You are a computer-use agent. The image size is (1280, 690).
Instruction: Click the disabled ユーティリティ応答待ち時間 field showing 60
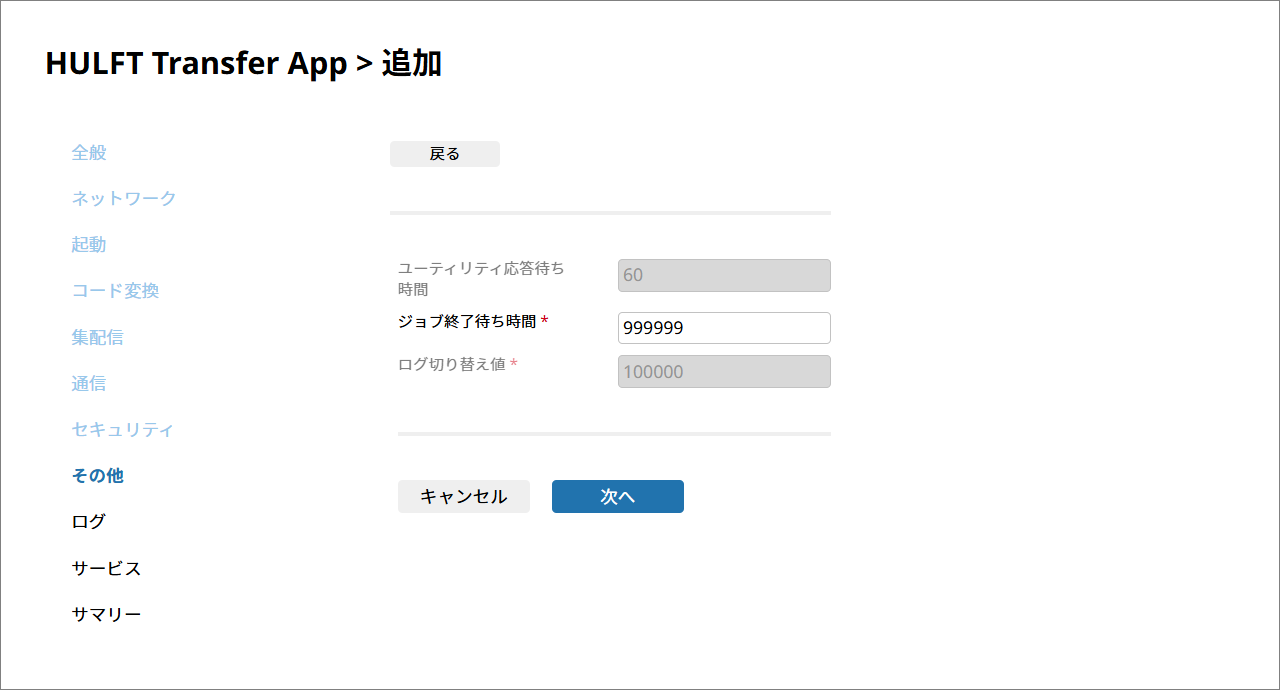[x=724, y=276]
